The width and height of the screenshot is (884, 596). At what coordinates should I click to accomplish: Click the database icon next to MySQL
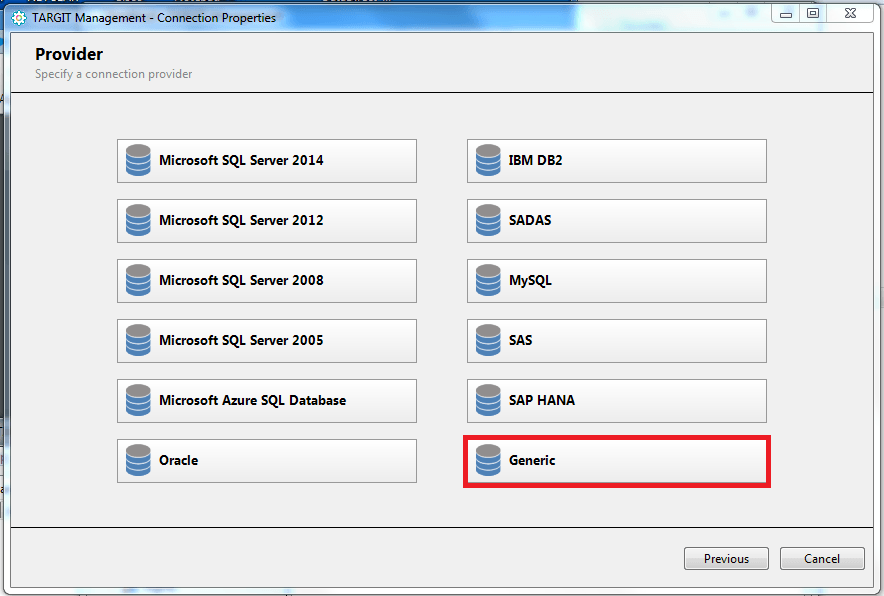click(x=488, y=281)
